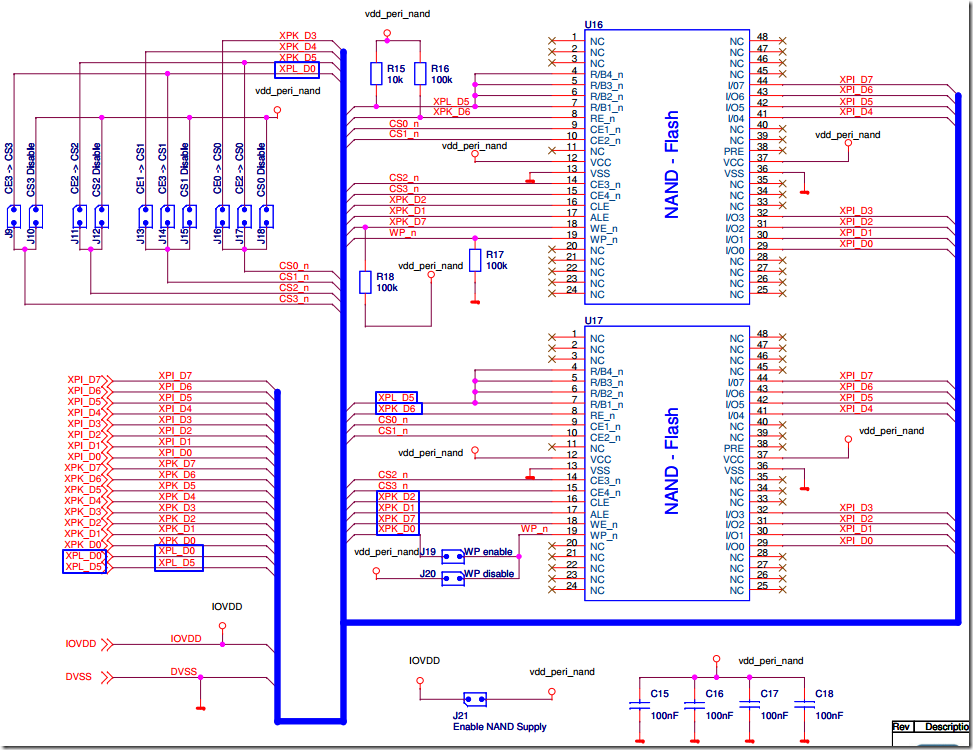973x750 pixels.
Task: Click the 'WP disable' label
Action: (489, 574)
